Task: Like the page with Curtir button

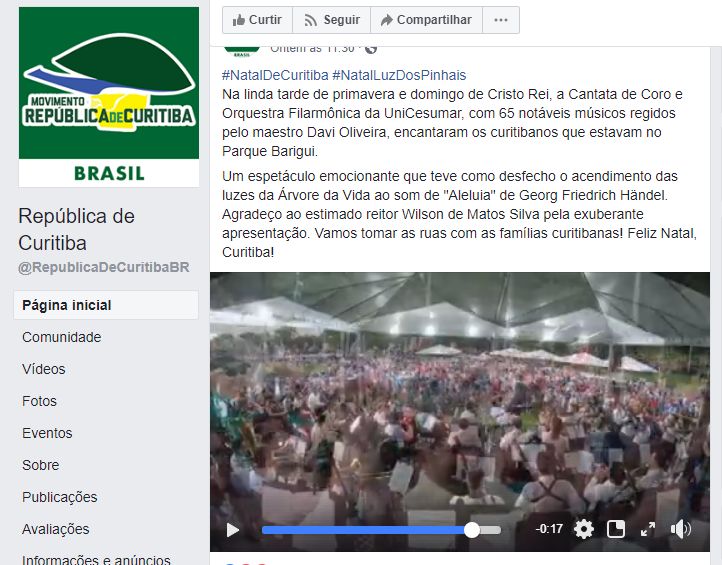Action: (x=257, y=20)
